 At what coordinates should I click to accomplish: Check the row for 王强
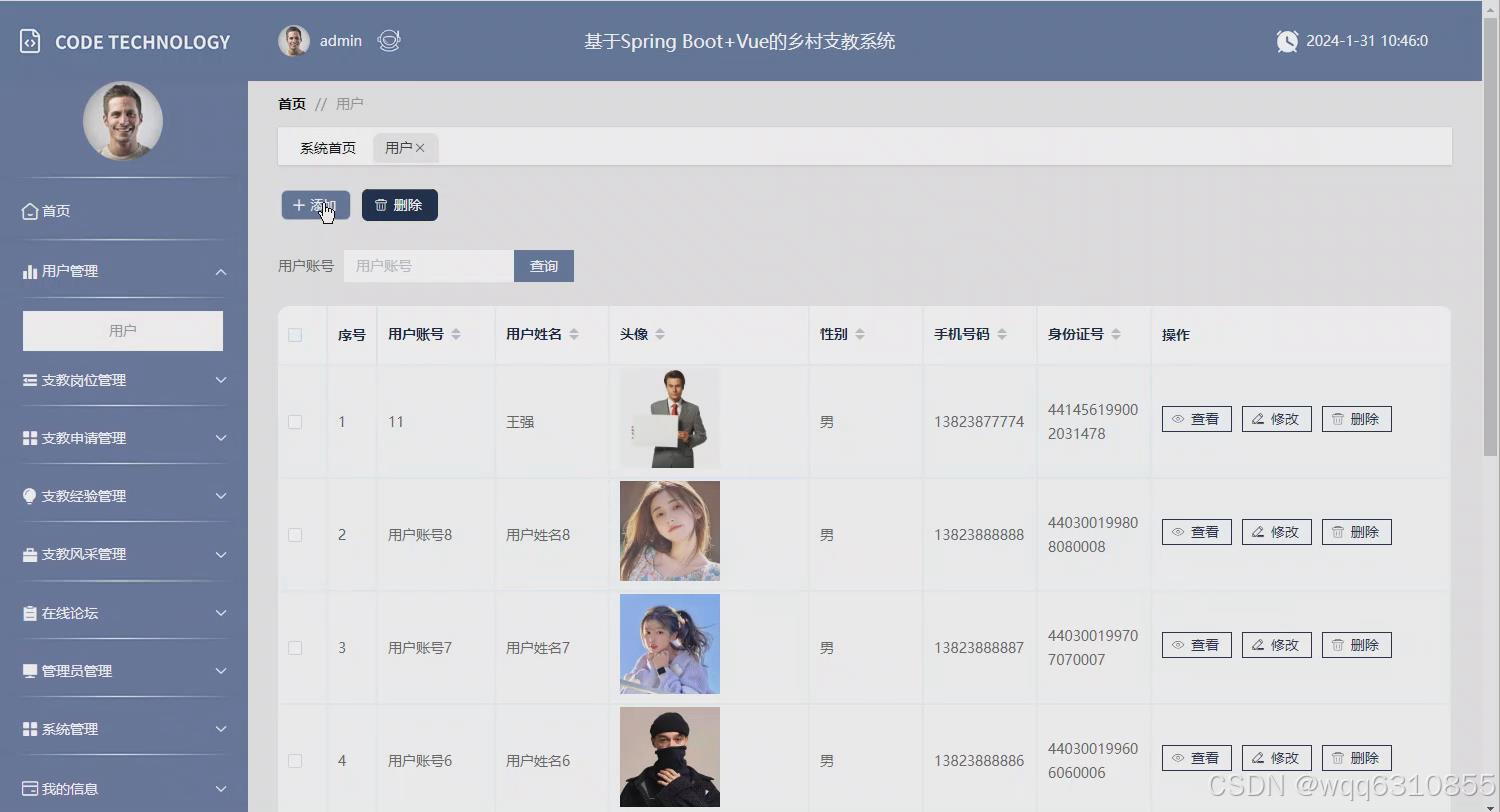click(295, 422)
